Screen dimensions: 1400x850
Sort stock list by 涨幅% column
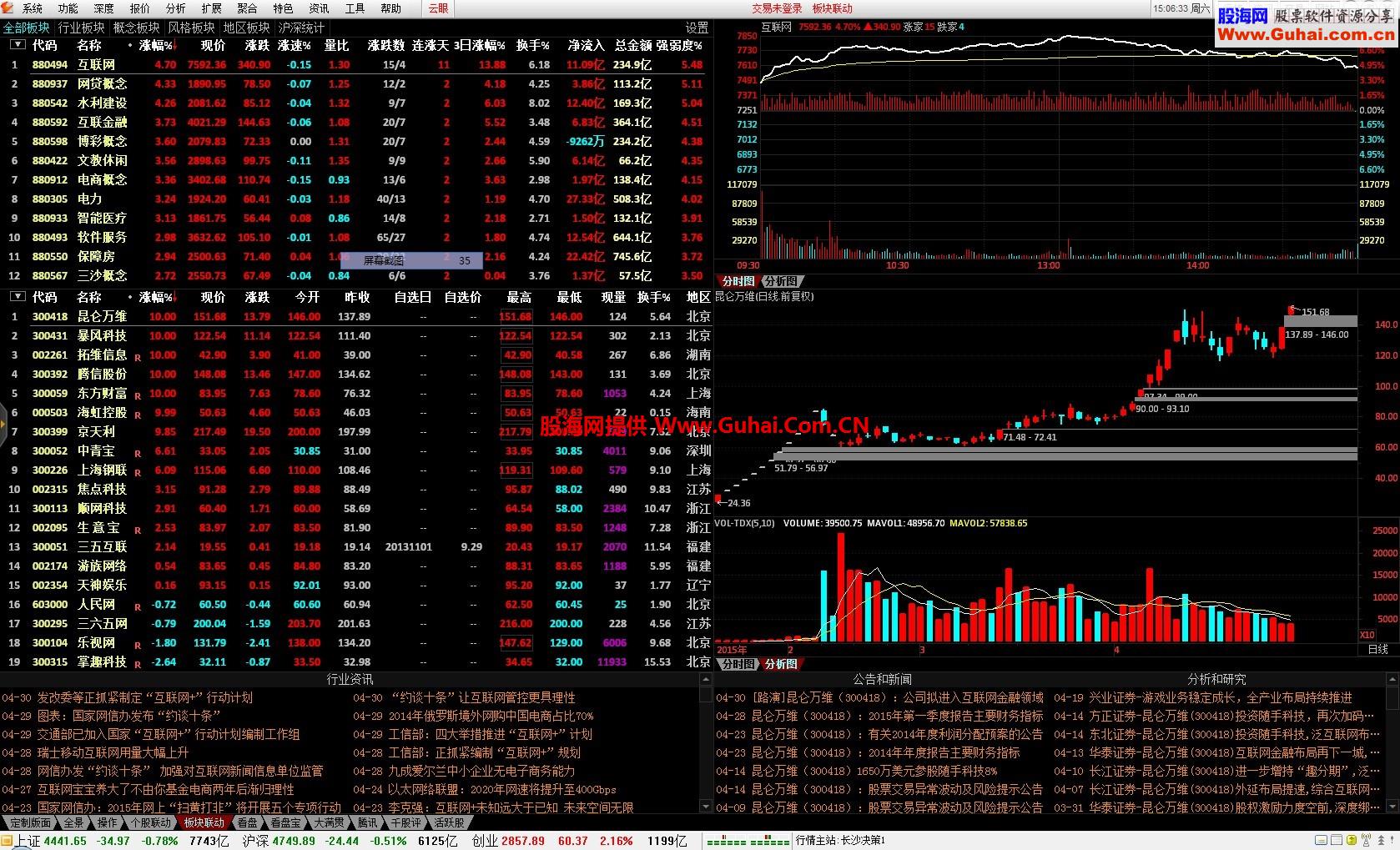(x=156, y=296)
